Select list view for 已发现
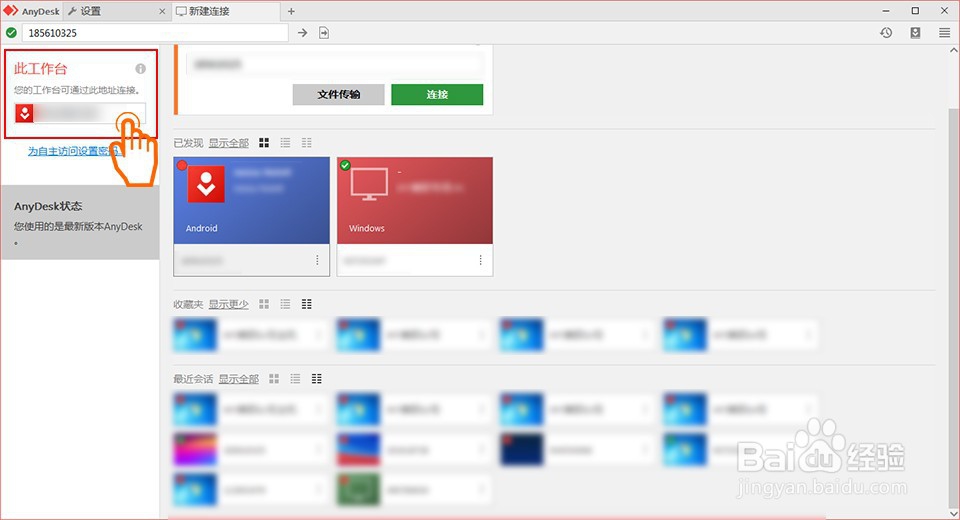Image resolution: width=960 pixels, height=520 pixels. pos(285,143)
